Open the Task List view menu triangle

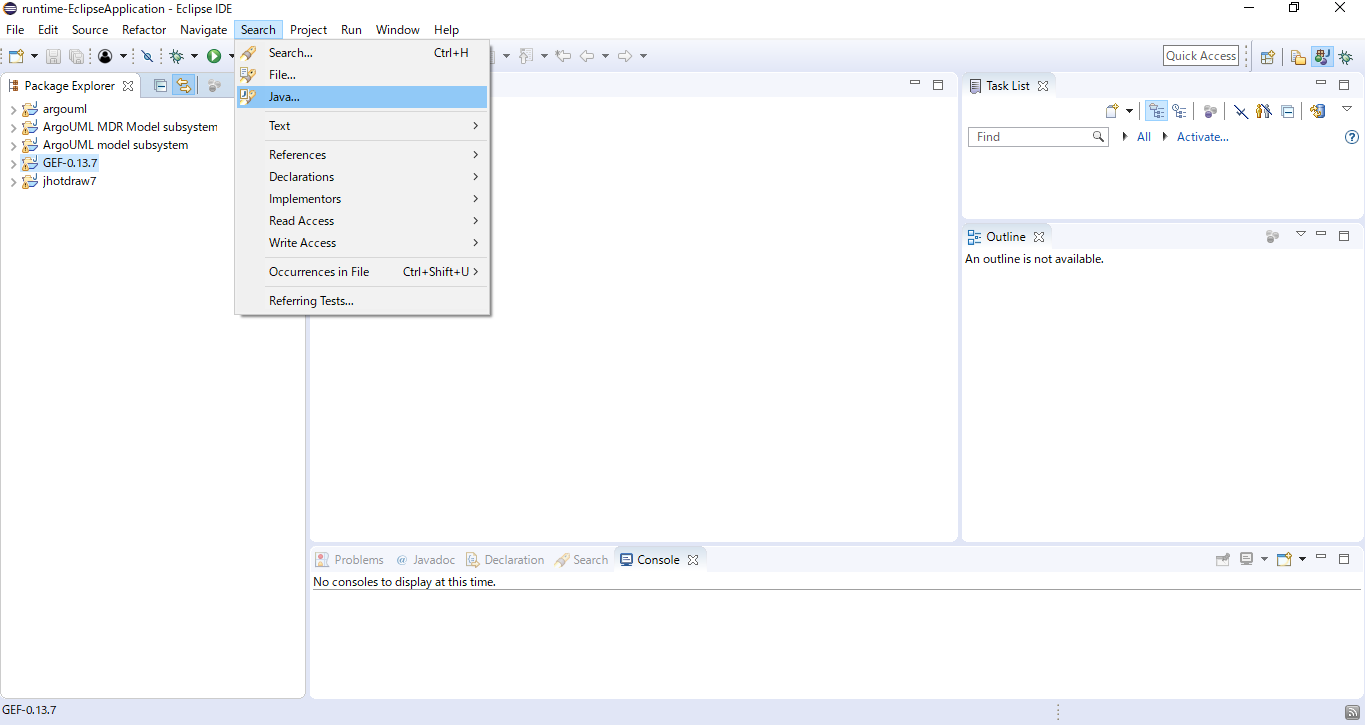[1347, 108]
